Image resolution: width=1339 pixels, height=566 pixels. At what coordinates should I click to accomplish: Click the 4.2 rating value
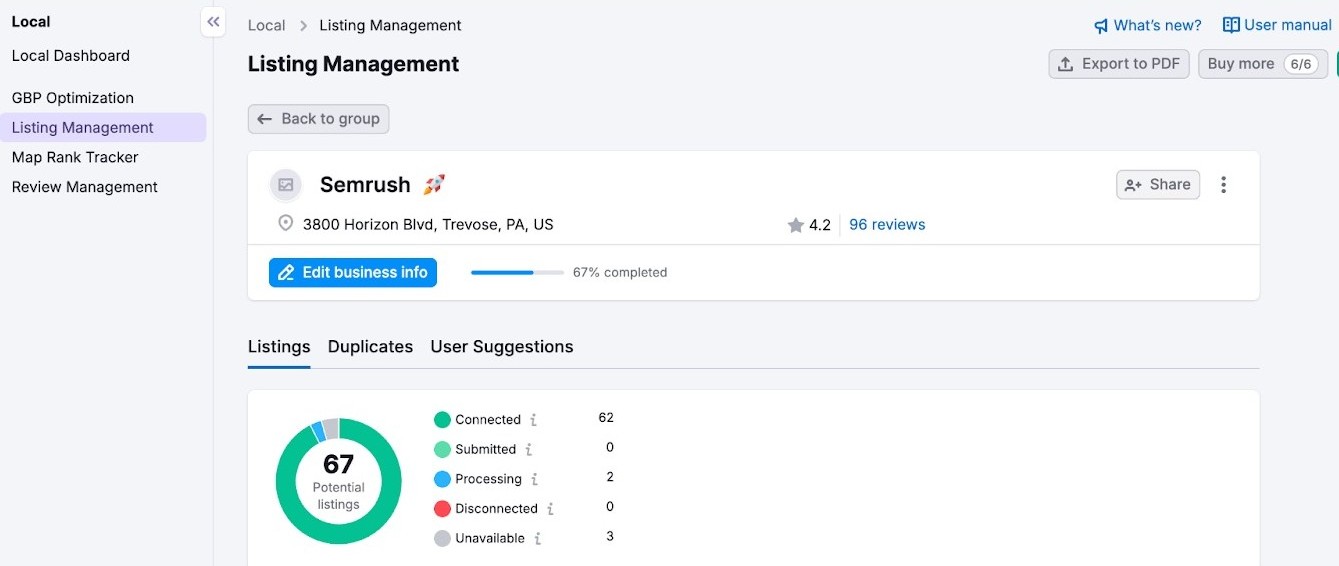(820, 225)
